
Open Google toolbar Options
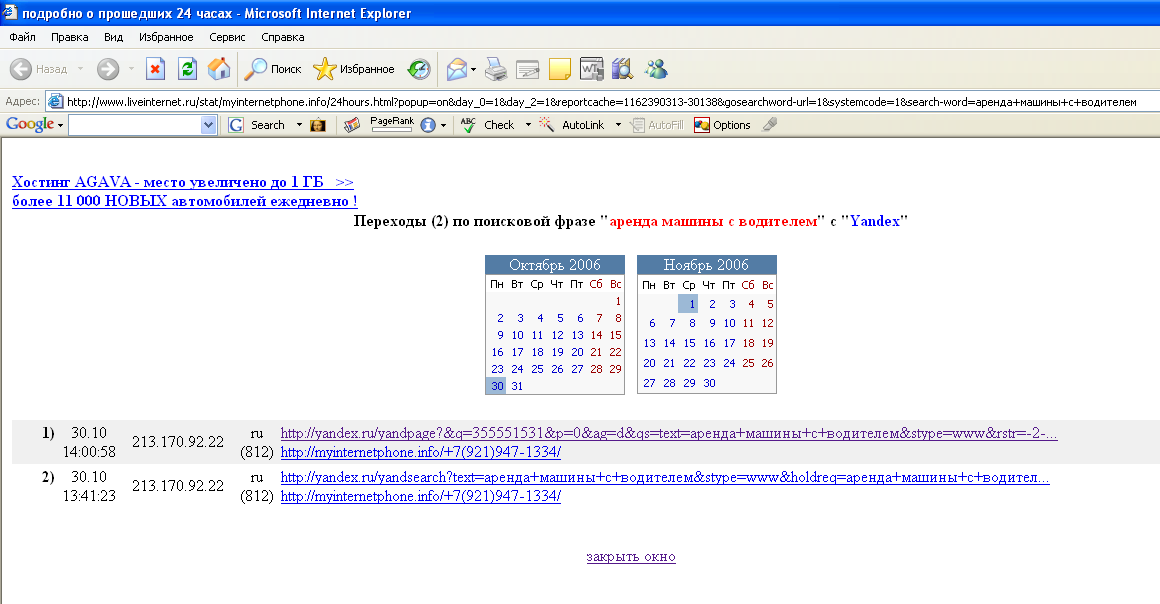point(723,125)
